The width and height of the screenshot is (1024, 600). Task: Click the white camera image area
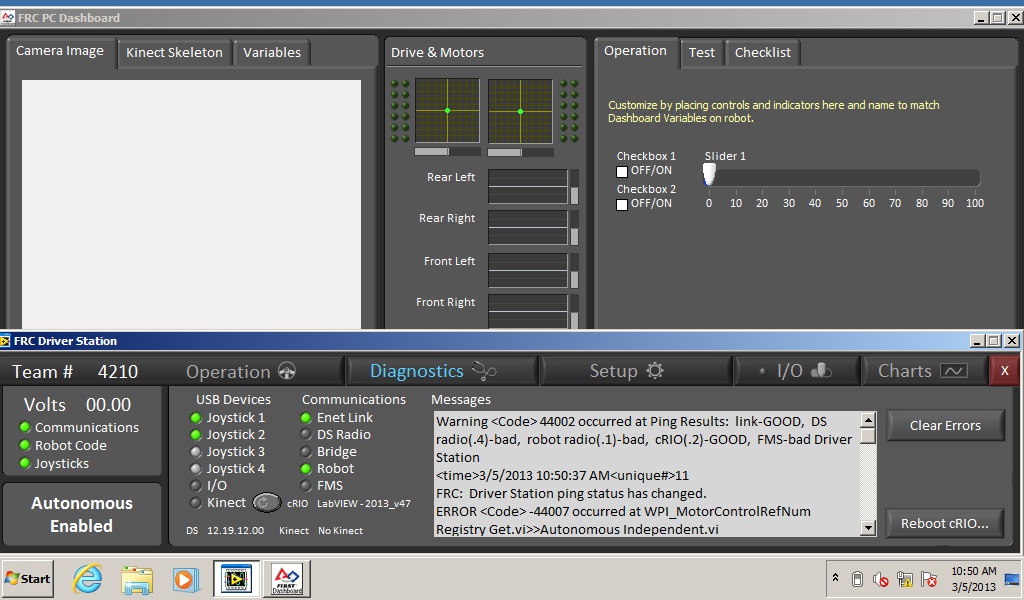click(x=191, y=204)
